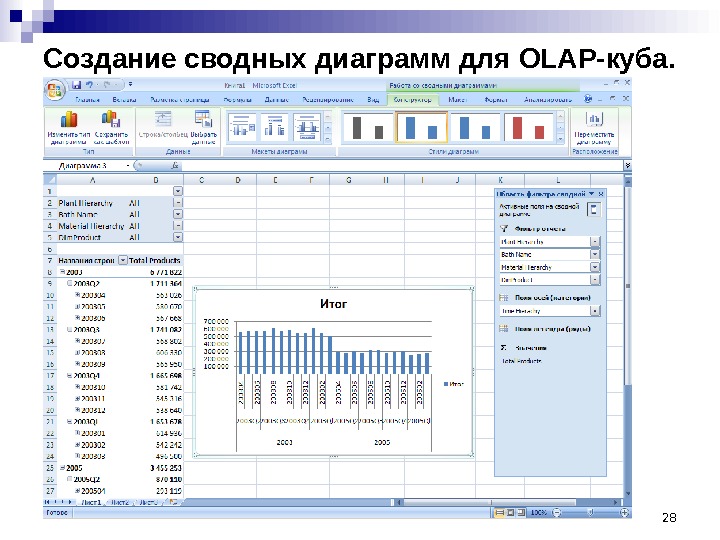The image size is (720, 540).
Task: Choose the third blue chart style
Action: (x=475, y=127)
